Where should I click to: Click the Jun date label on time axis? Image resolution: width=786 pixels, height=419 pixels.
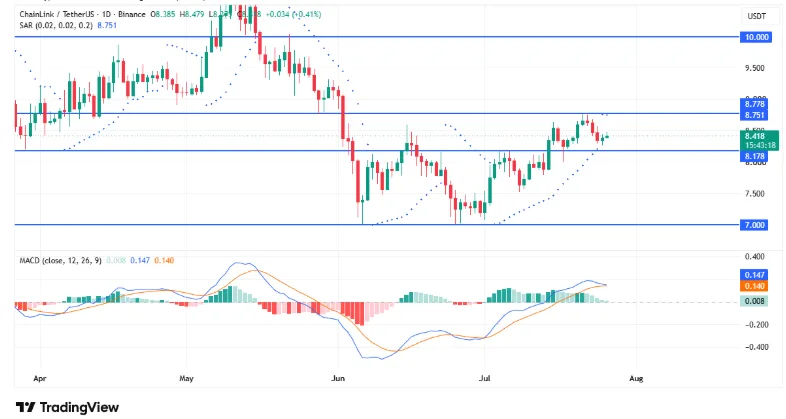pos(338,378)
